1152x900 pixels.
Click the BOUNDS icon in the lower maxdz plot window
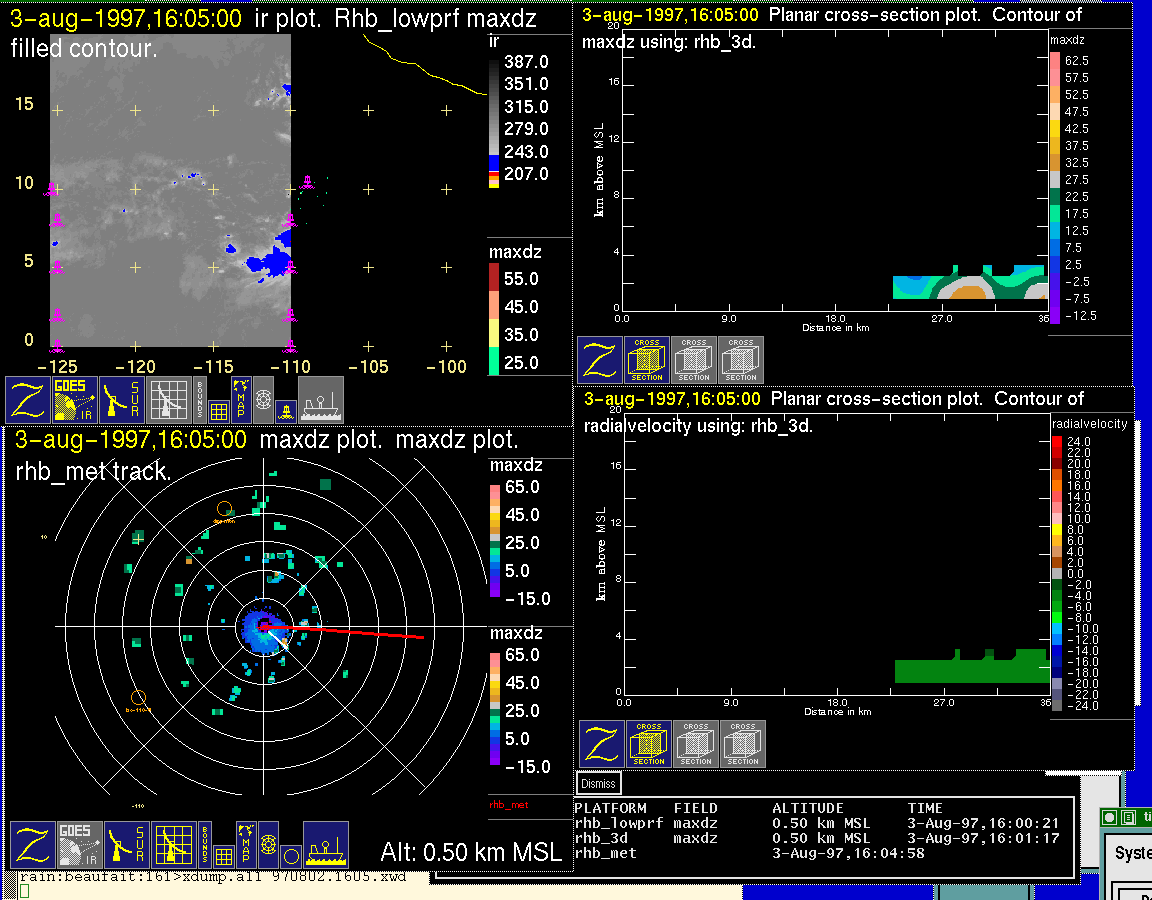pyautogui.click(x=205, y=846)
